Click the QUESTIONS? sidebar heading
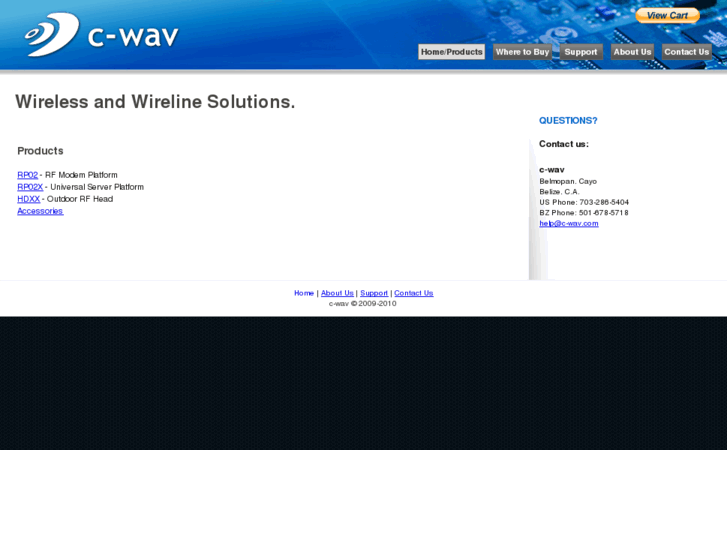727x545 pixels. pyautogui.click(x=568, y=121)
